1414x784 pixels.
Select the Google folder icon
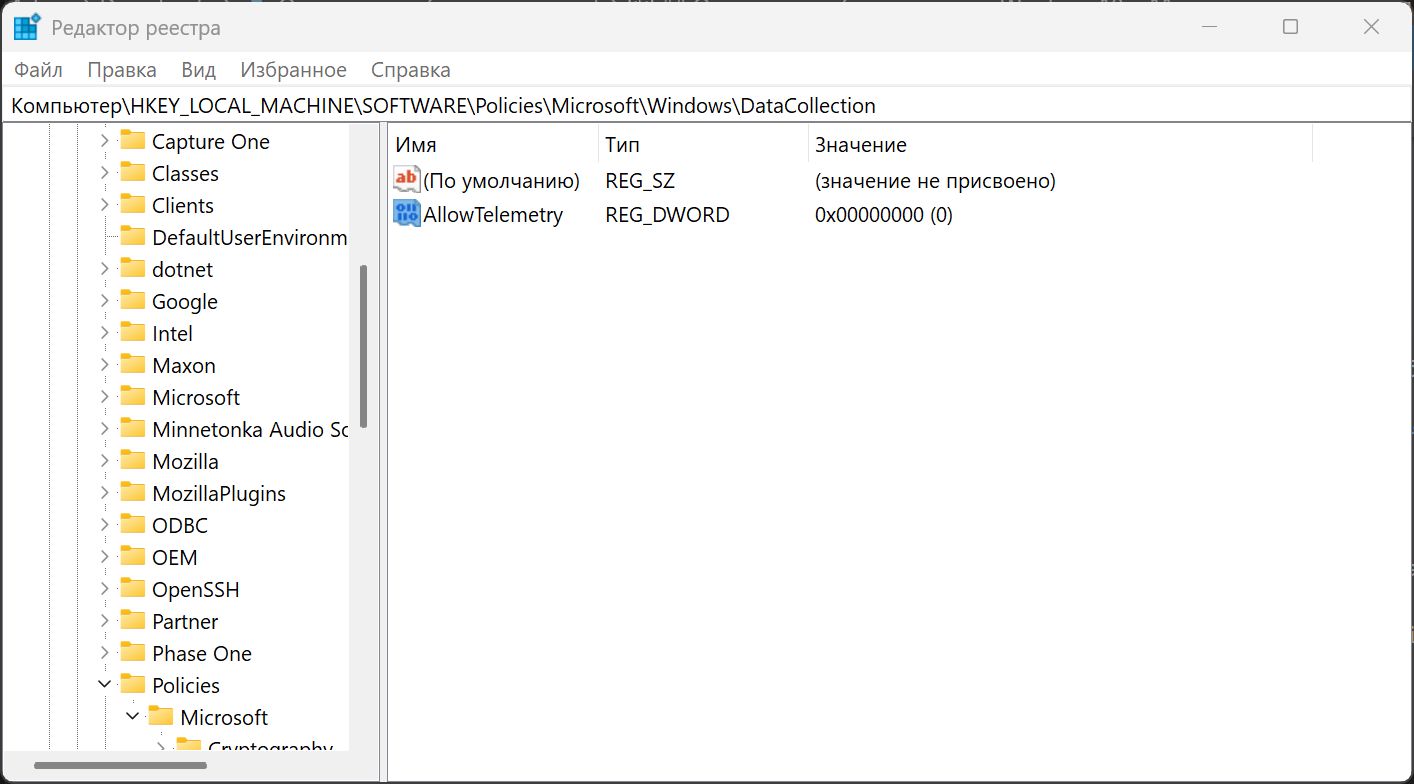coord(133,301)
